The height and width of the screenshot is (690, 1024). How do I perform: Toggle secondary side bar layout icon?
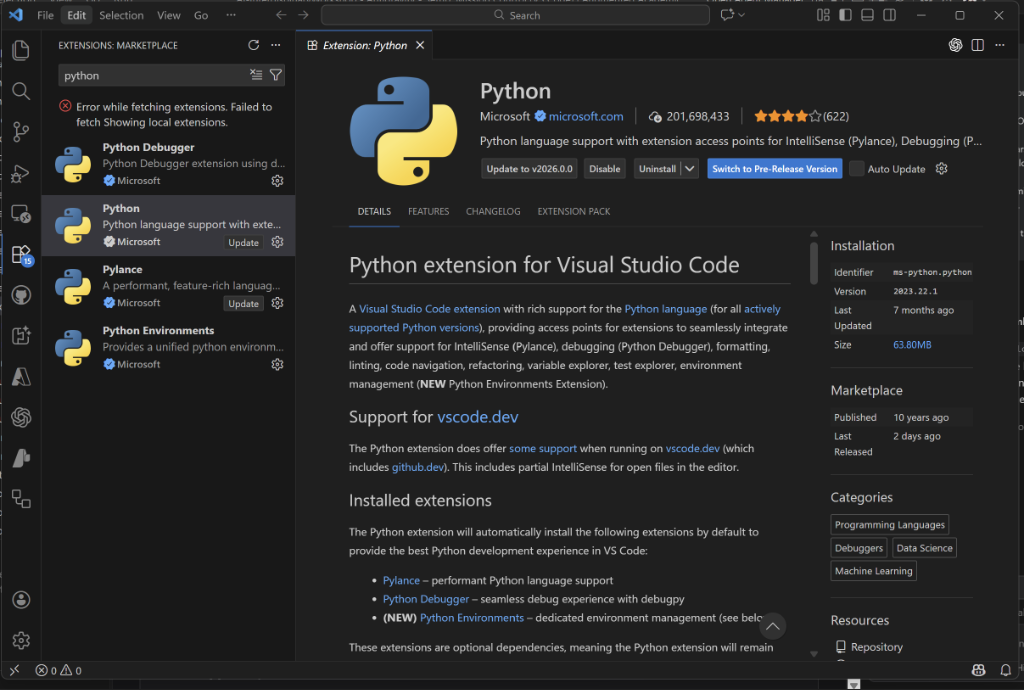[889, 15]
